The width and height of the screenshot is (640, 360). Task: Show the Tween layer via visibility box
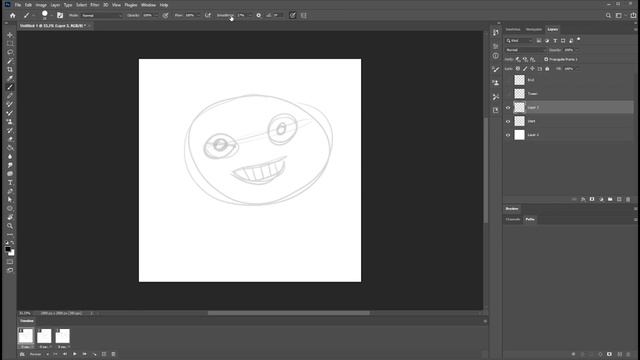coord(508,94)
